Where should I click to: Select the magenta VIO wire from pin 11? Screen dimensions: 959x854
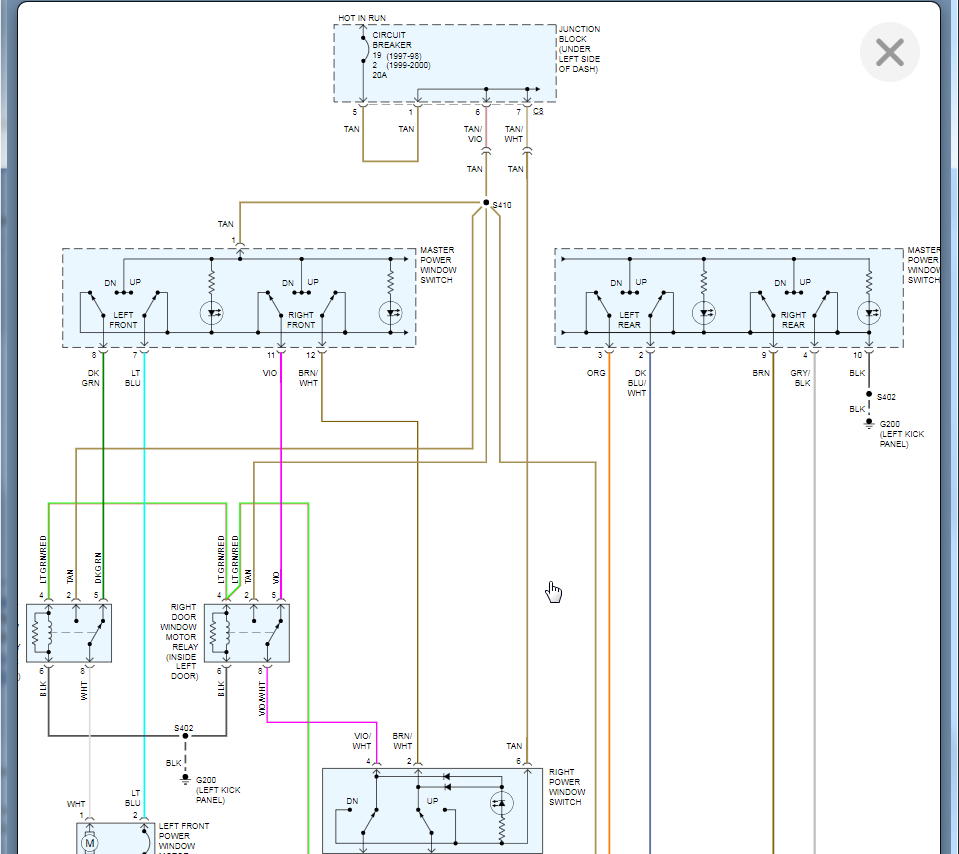pyautogui.click(x=281, y=450)
